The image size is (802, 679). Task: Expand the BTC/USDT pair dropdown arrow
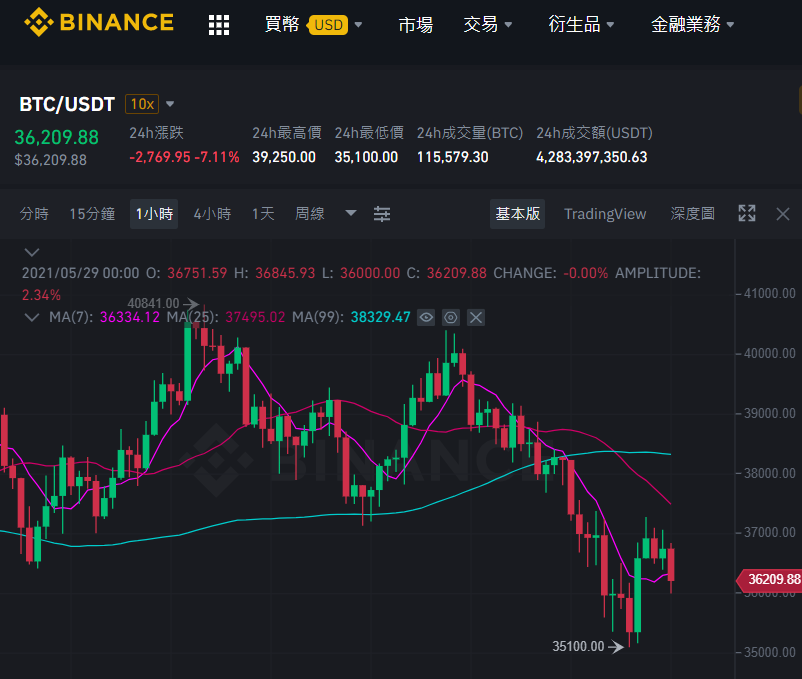pyautogui.click(x=170, y=104)
